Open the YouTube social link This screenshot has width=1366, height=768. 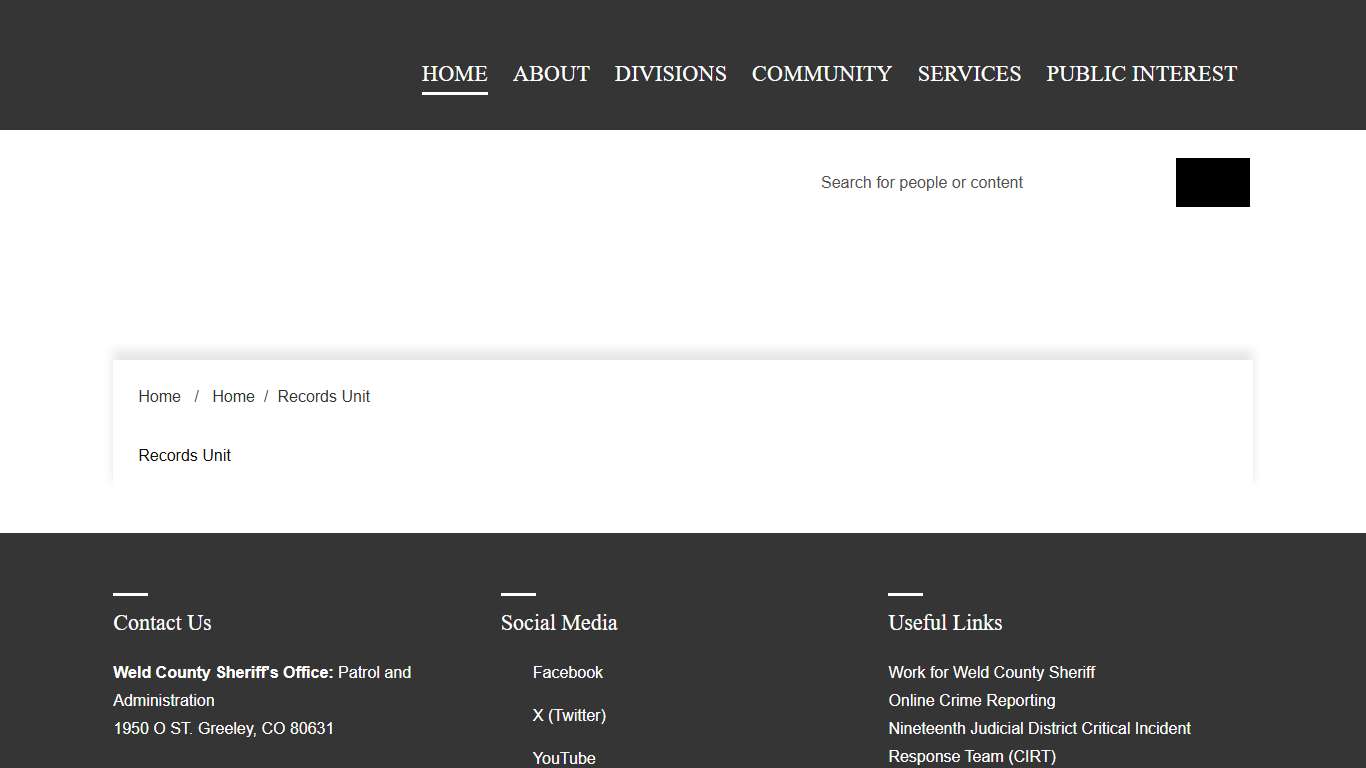[x=564, y=757]
